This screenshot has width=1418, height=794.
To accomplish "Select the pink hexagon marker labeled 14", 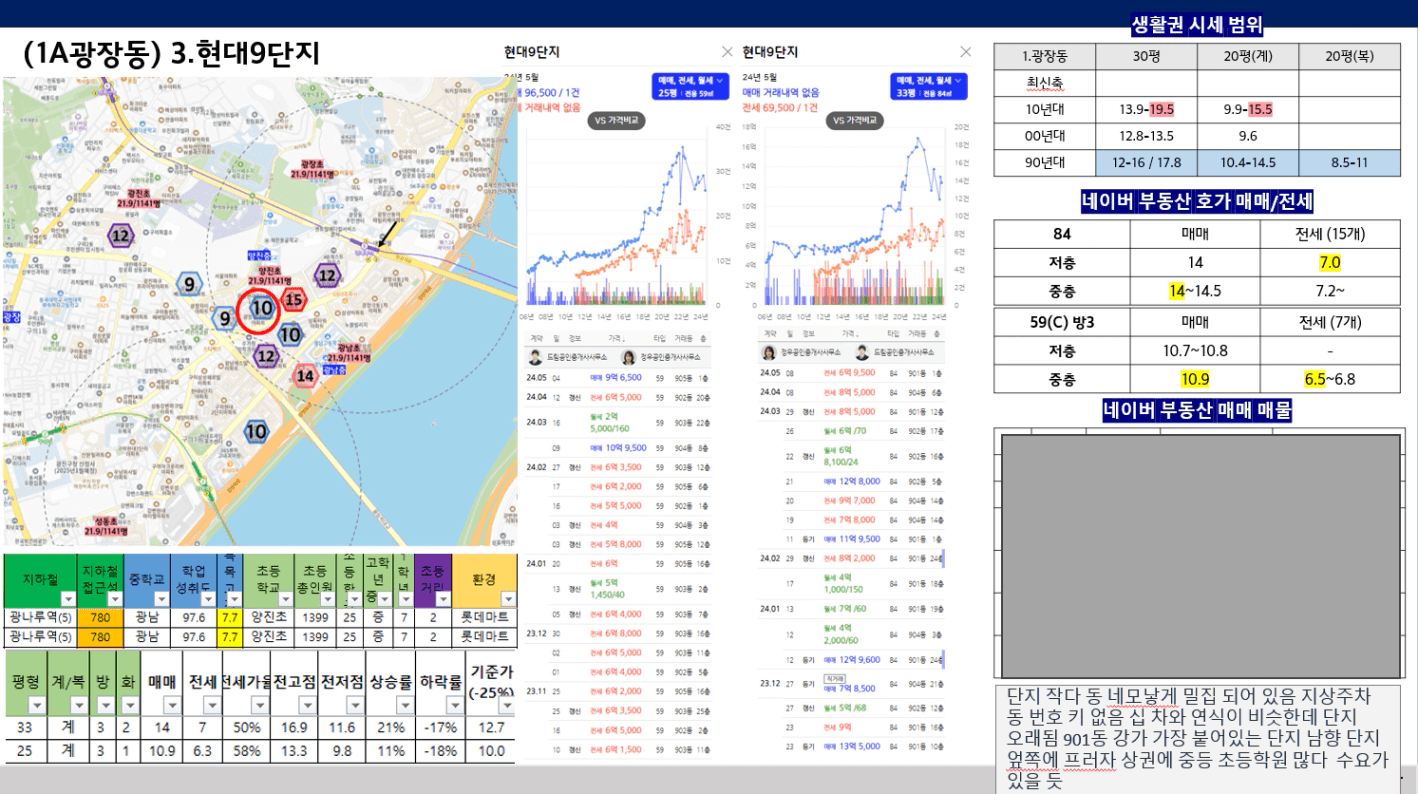I will 306,376.
